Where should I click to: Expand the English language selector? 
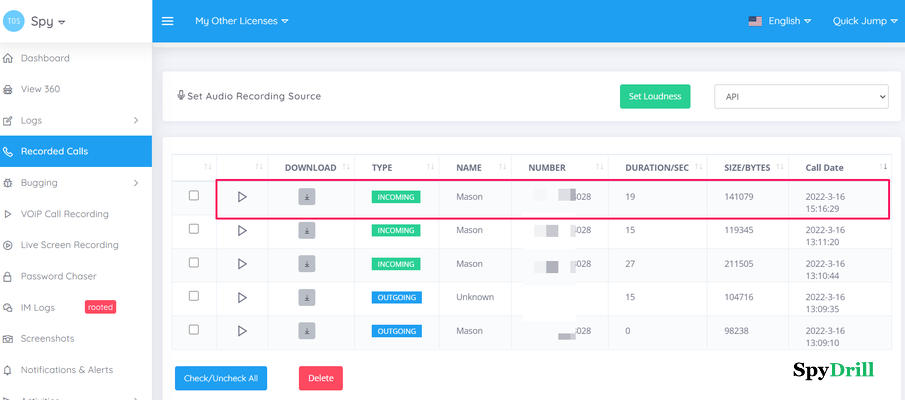(779, 21)
